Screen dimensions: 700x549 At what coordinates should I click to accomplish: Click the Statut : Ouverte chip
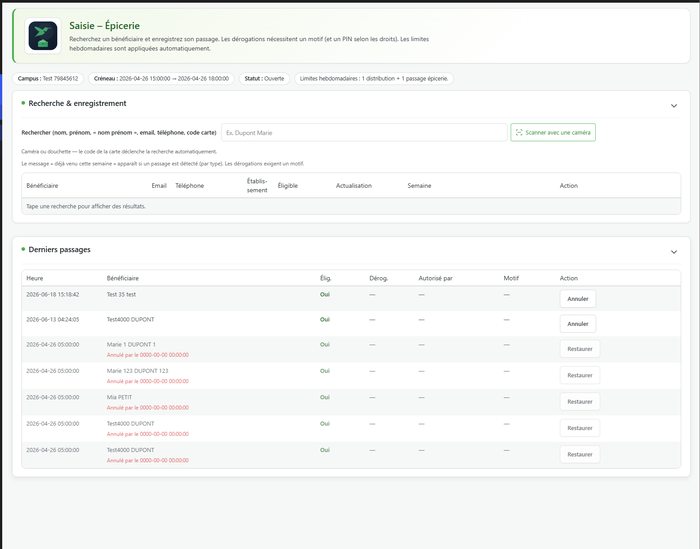[x=264, y=79]
